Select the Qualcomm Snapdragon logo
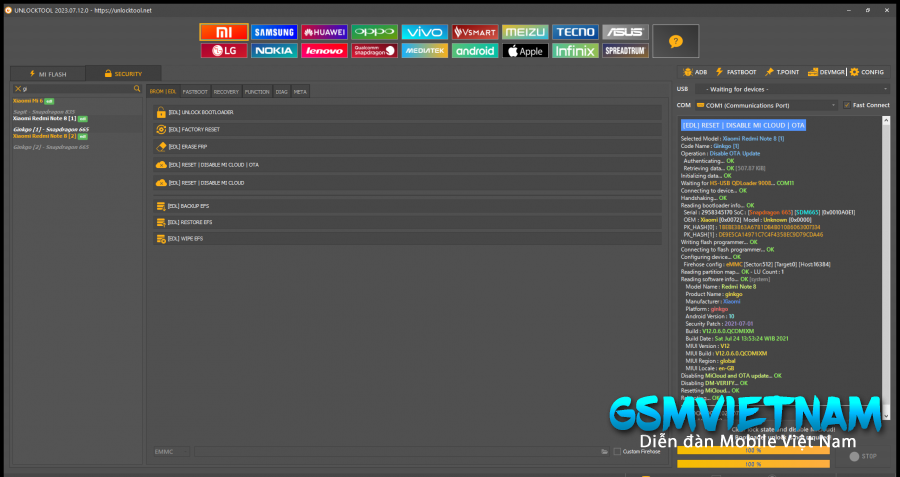Image resolution: width=900 pixels, height=477 pixels. tap(374, 51)
